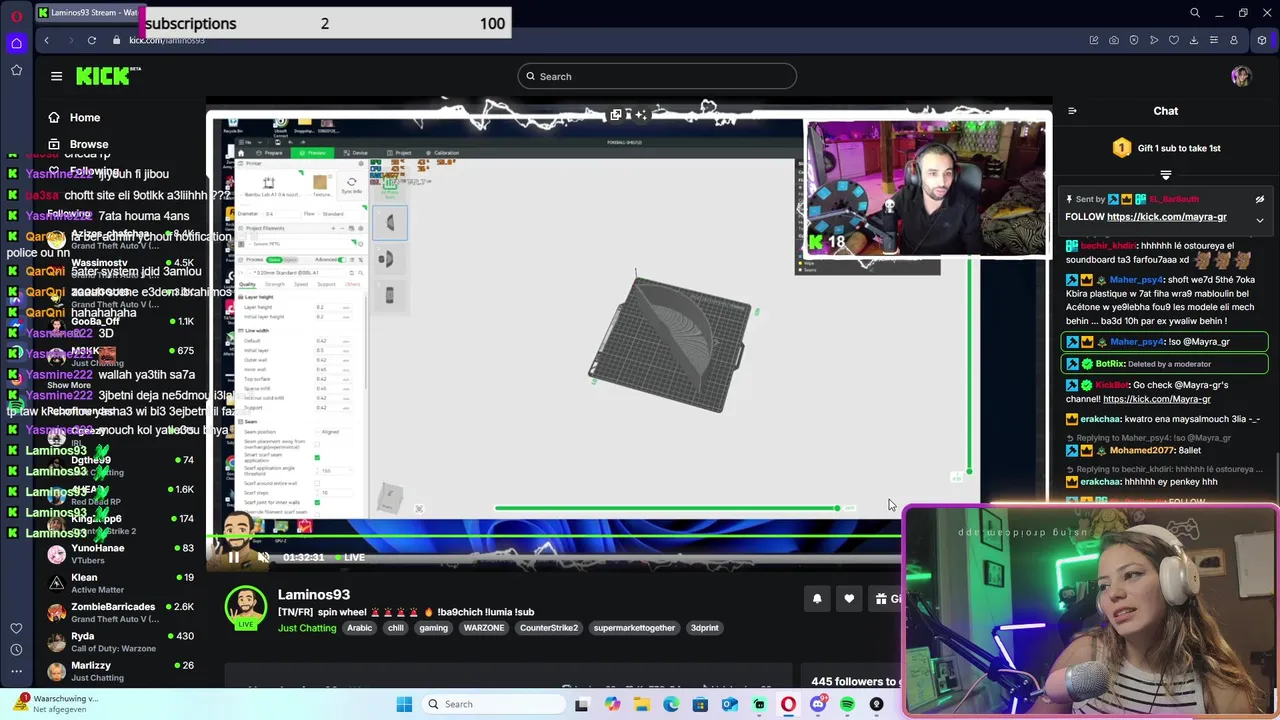Open Microsoft Edge from taskbar

pyautogui.click(x=671, y=704)
